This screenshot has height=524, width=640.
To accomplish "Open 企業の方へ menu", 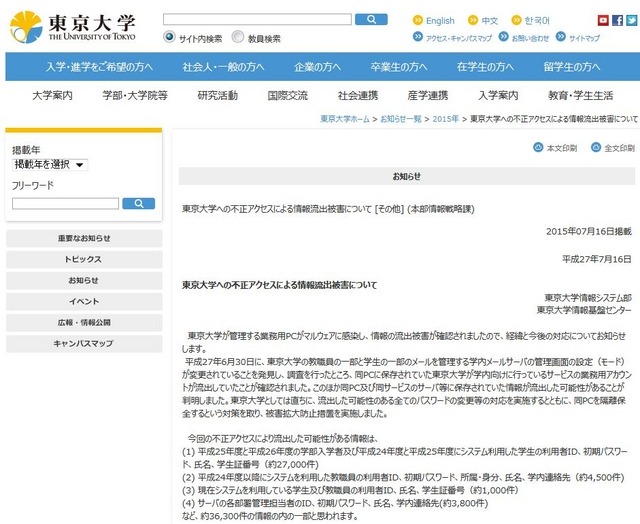I will (x=317, y=67).
